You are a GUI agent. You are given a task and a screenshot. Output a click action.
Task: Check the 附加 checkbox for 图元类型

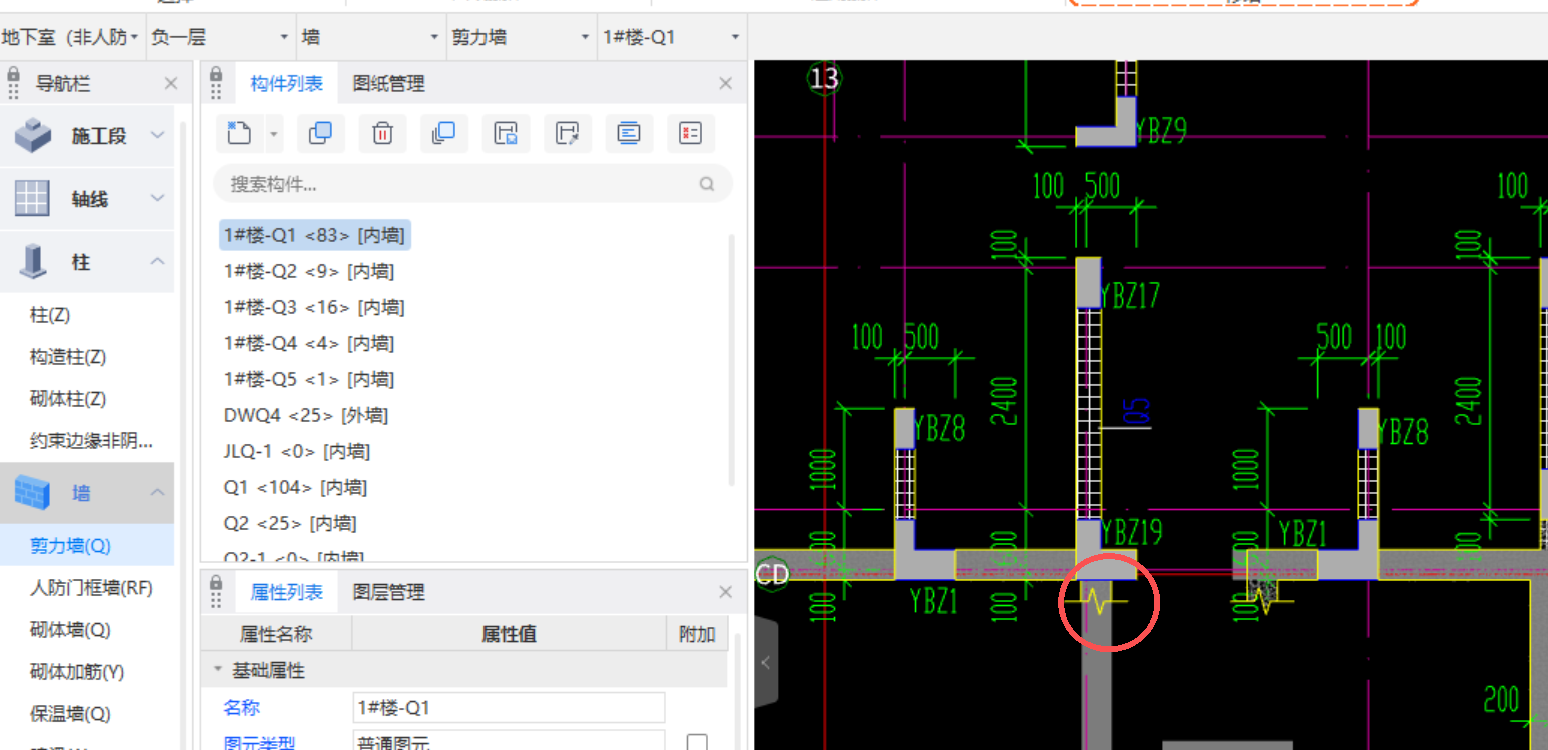pos(697,743)
